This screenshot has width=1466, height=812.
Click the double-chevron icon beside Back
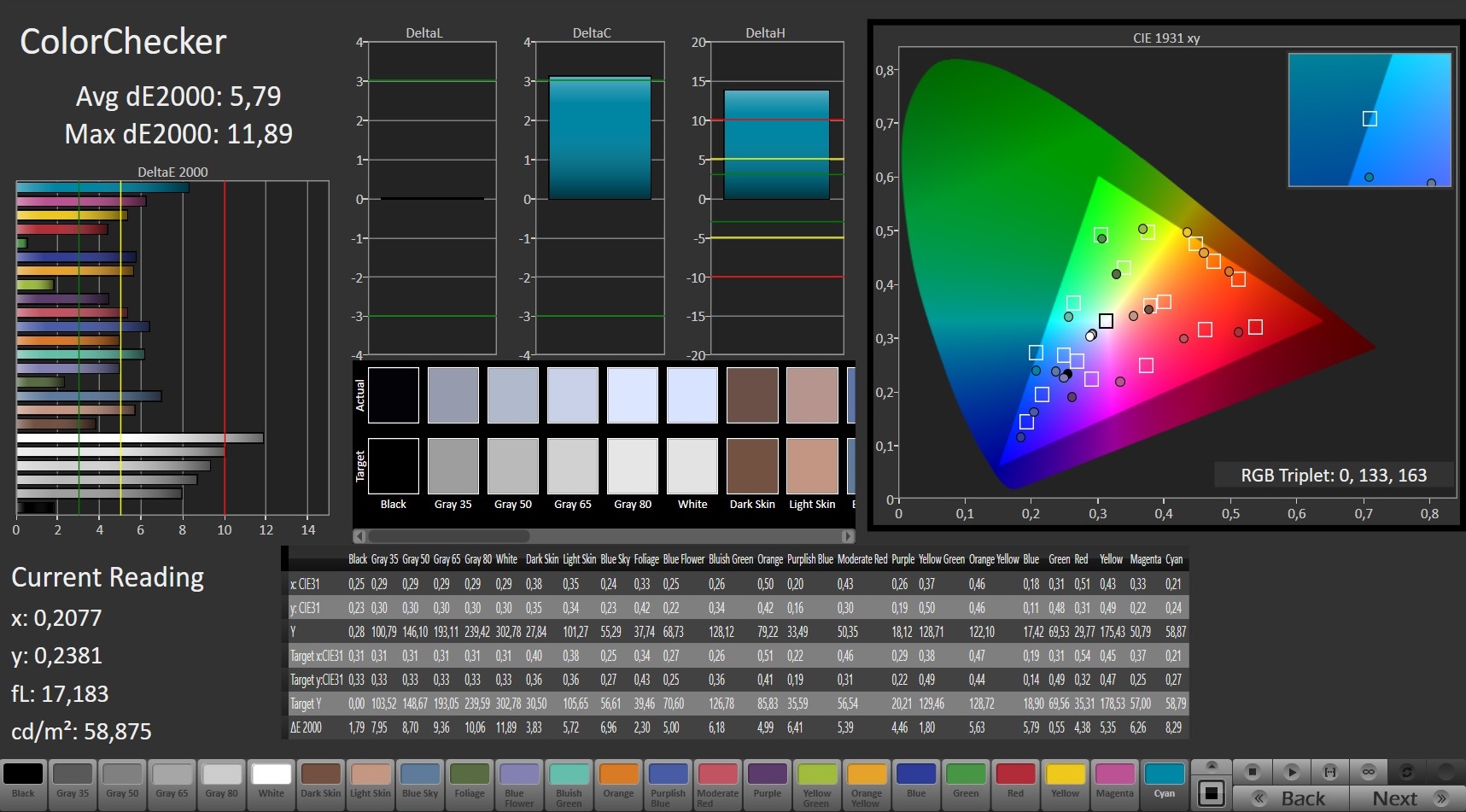[1259, 799]
